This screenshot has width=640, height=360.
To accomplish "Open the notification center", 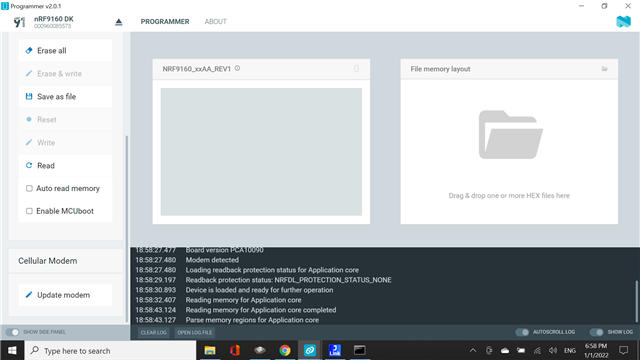I will coord(624,350).
